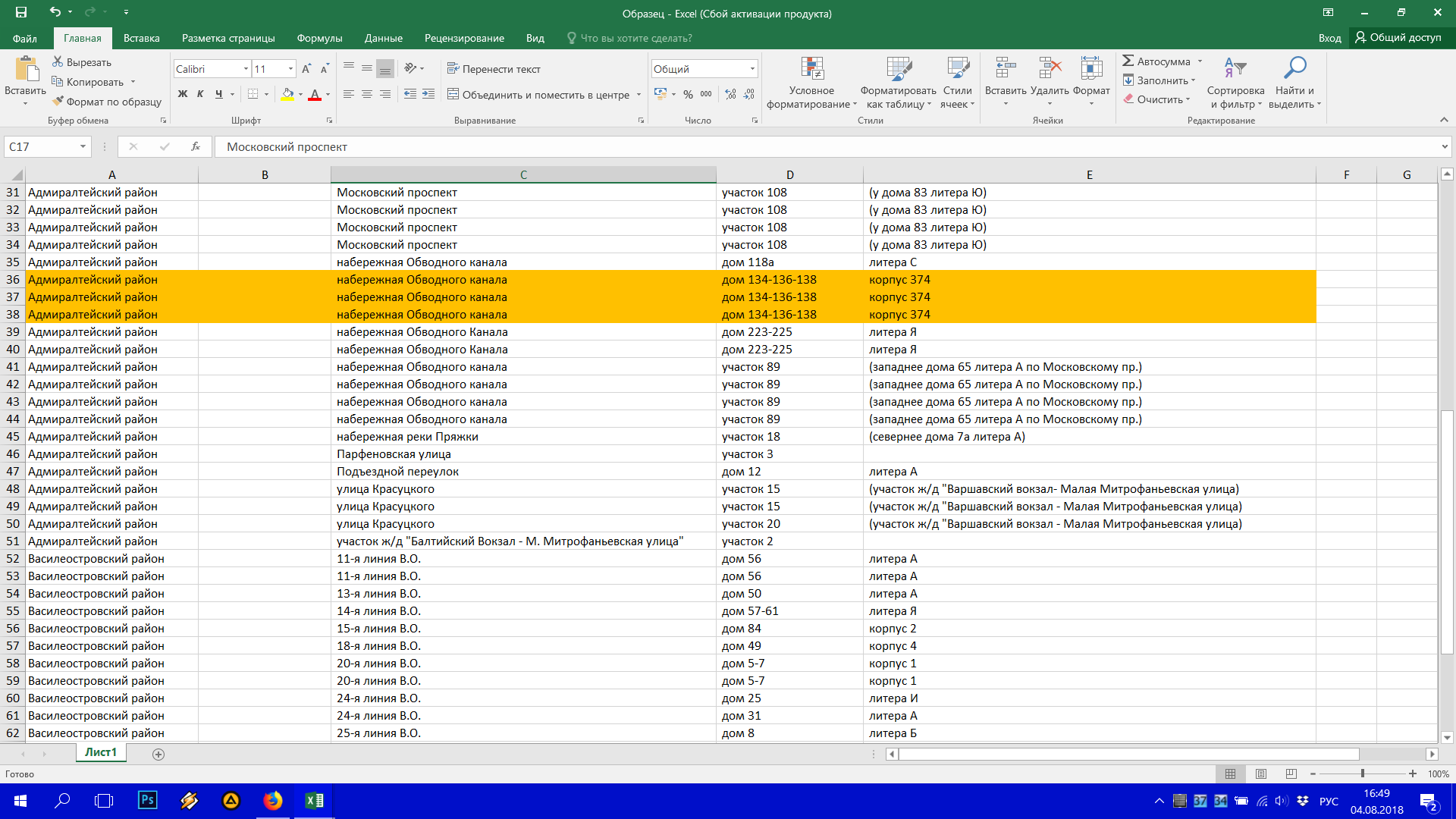Viewport: 1456px width, 819px height.
Task: Open Conditional Formatting menu
Action: pyautogui.click(x=811, y=83)
